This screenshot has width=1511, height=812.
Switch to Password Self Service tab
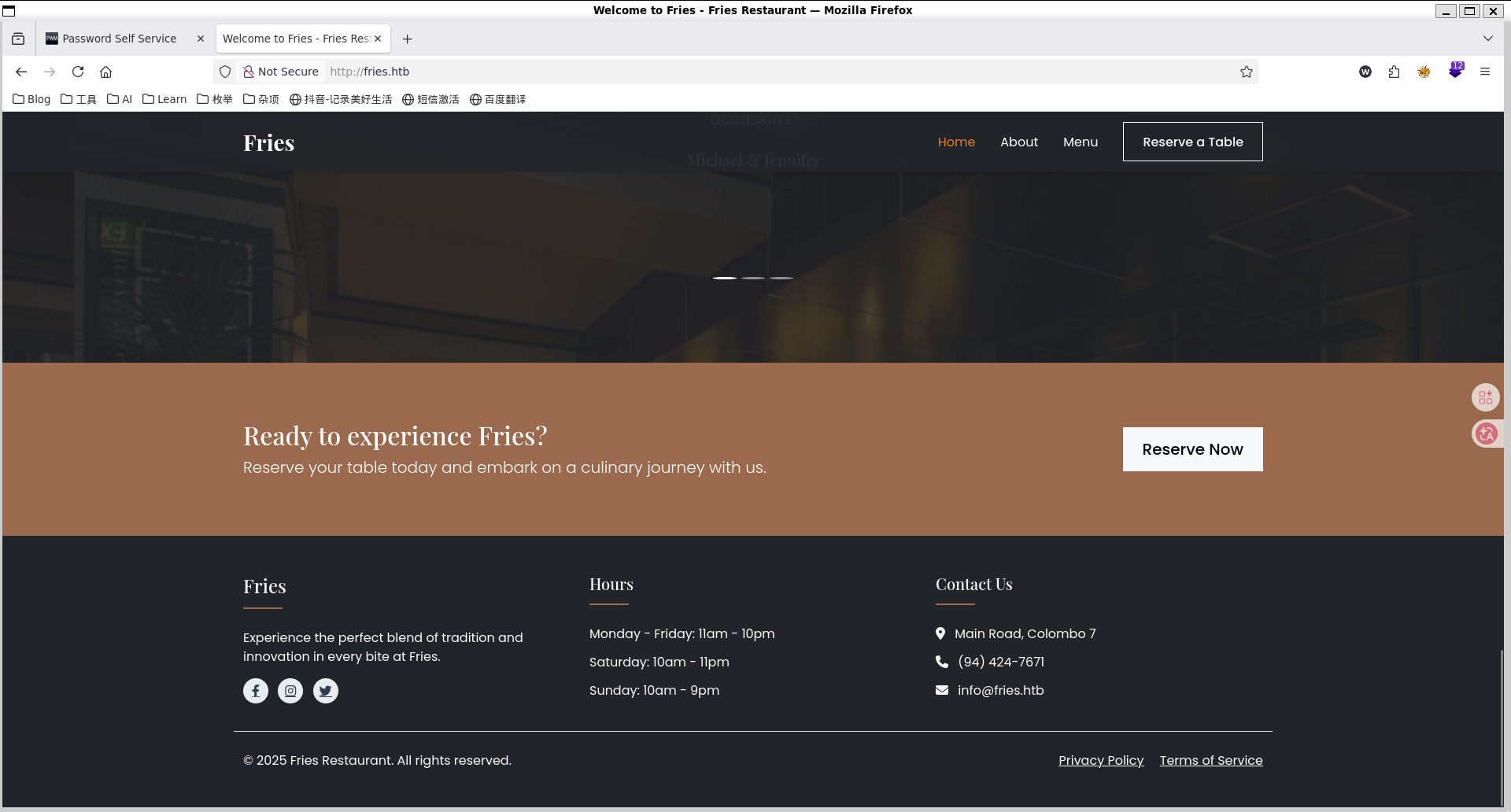pos(119,39)
